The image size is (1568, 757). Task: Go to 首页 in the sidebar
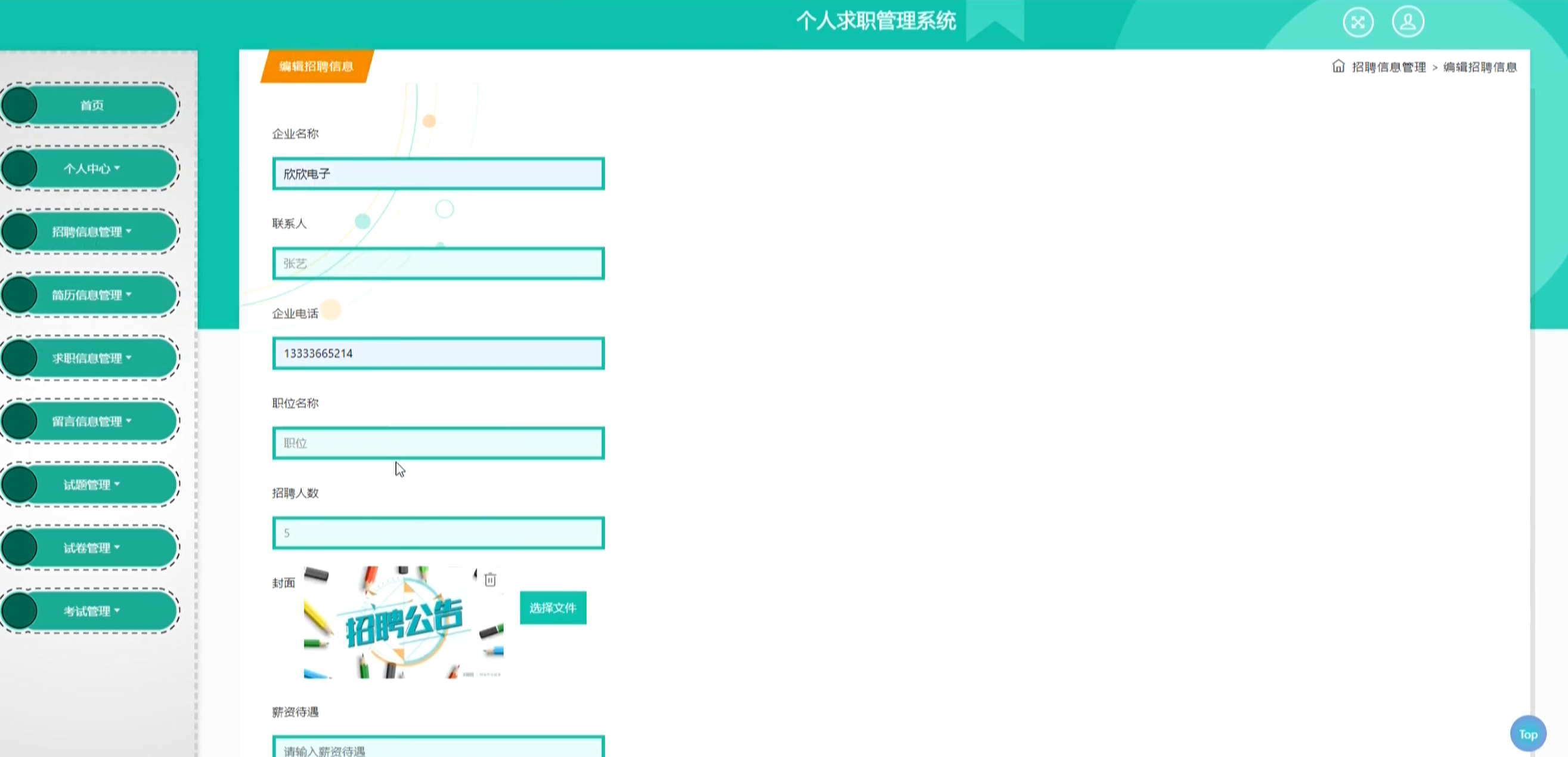(x=91, y=106)
